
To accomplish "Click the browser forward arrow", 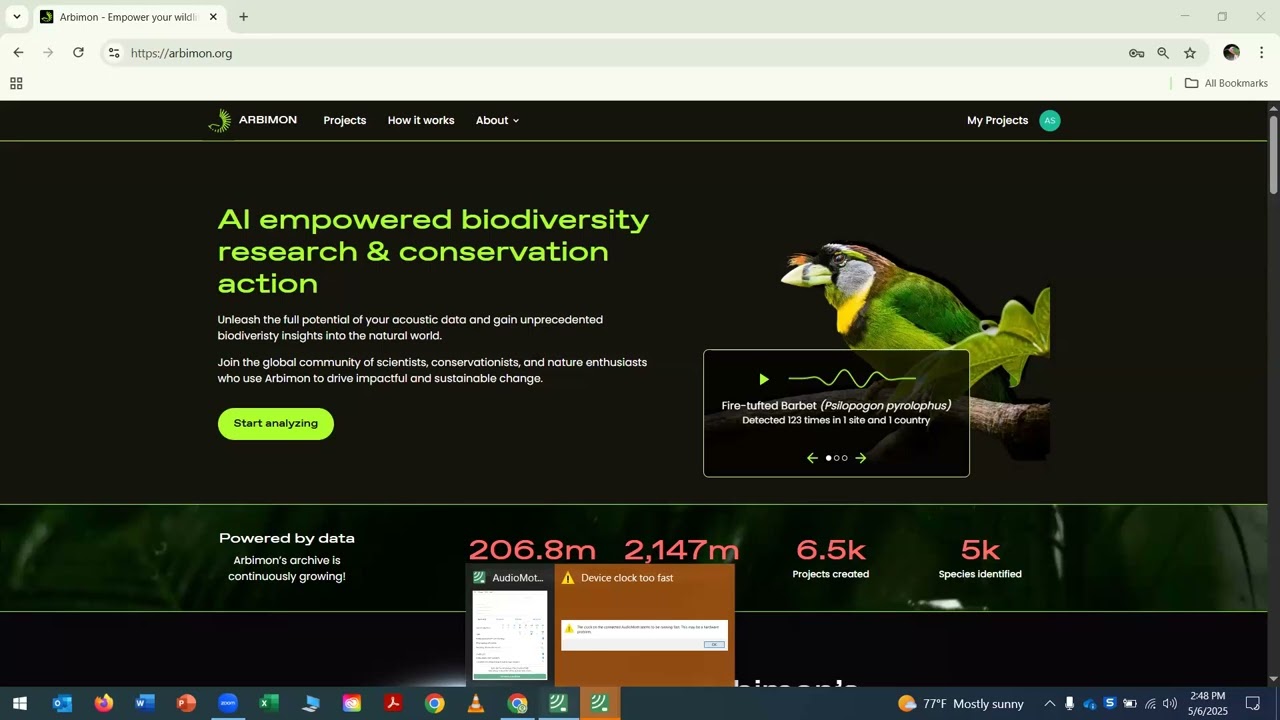I will [48, 53].
